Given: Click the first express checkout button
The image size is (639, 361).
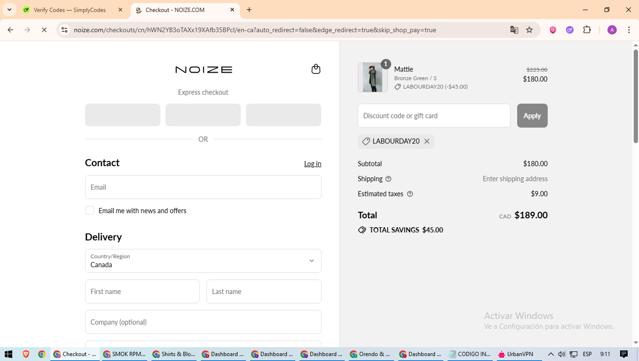Looking at the screenshot, I should pyautogui.click(x=123, y=114).
